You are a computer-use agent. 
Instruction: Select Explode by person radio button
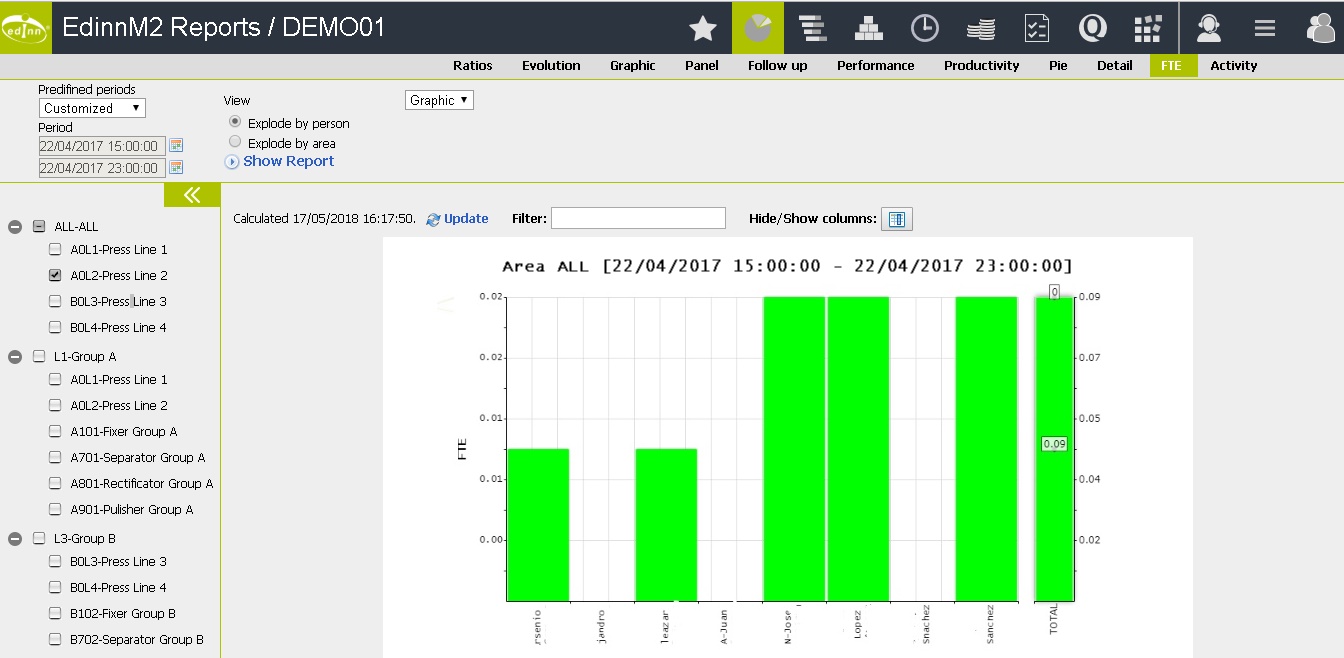[x=235, y=122]
